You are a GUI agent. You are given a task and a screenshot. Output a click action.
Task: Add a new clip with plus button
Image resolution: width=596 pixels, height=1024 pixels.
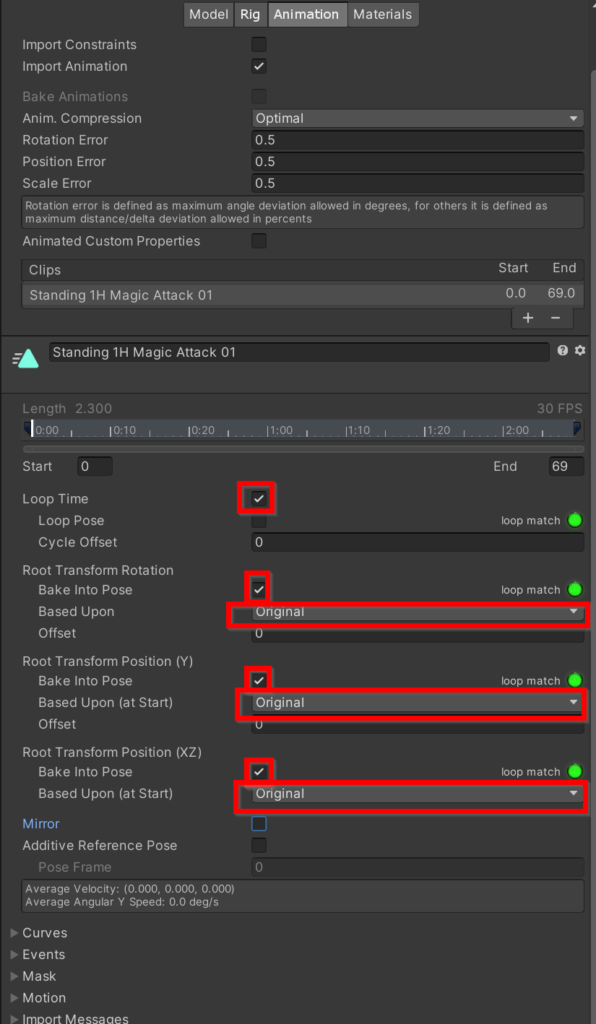[528, 318]
